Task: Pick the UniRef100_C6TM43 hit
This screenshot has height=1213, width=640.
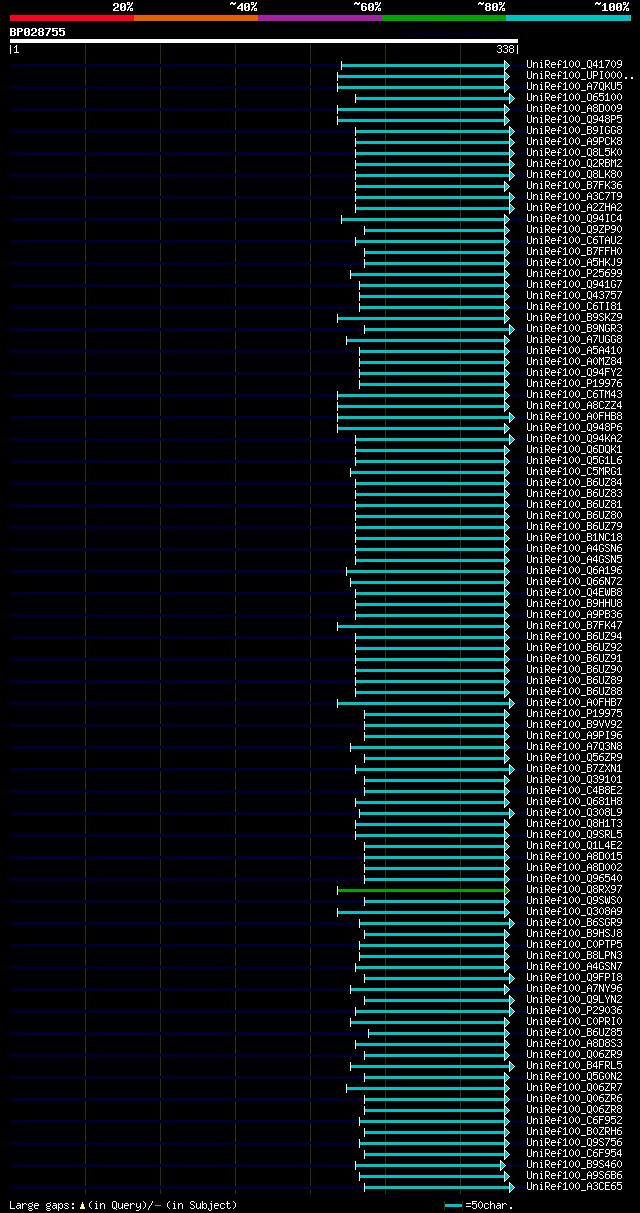Action: pyautogui.click(x=574, y=395)
